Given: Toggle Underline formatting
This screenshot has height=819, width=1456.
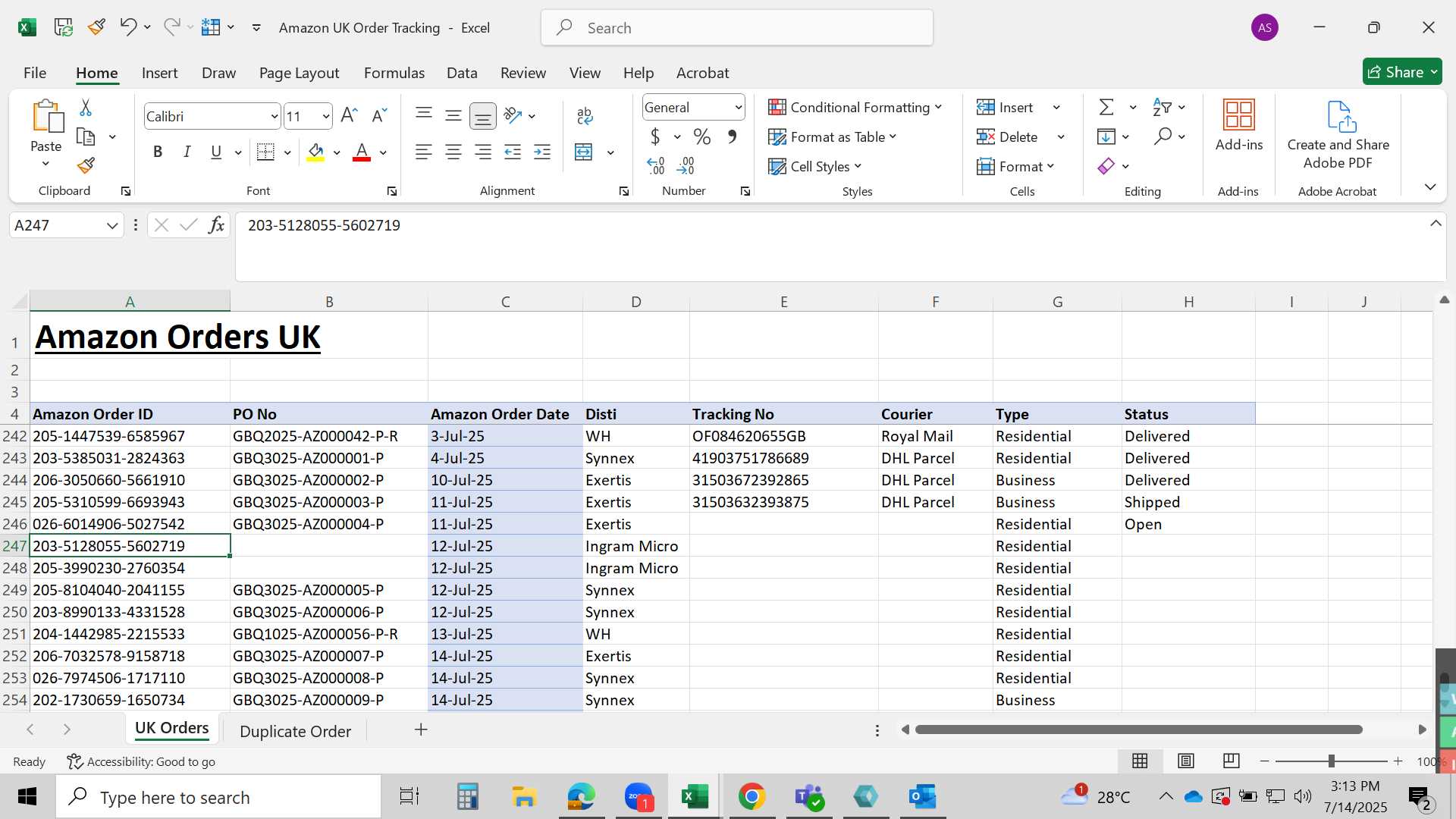Looking at the screenshot, I should (216, 152).
